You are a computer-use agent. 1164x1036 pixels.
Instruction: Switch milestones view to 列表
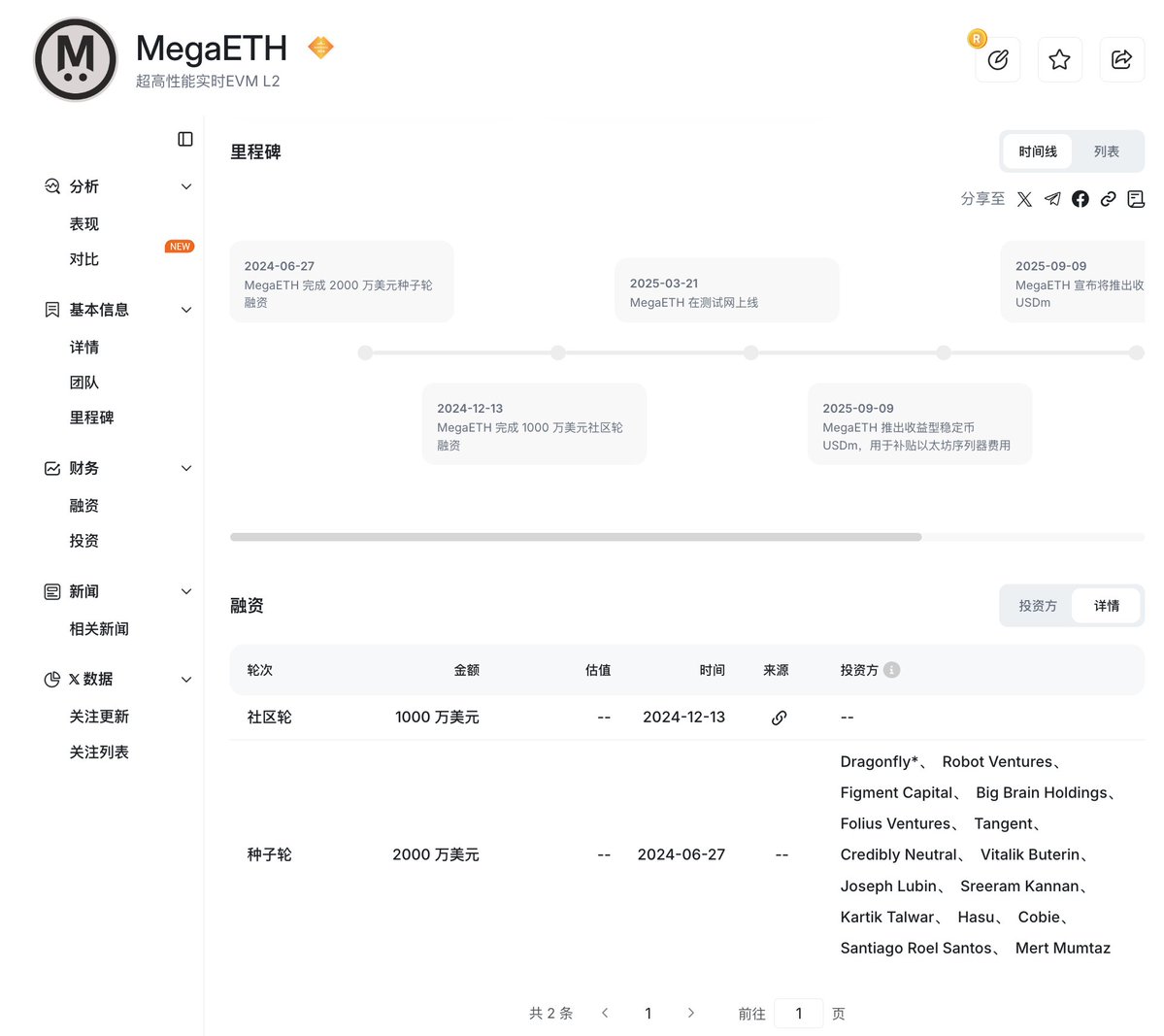(1106, 151)
